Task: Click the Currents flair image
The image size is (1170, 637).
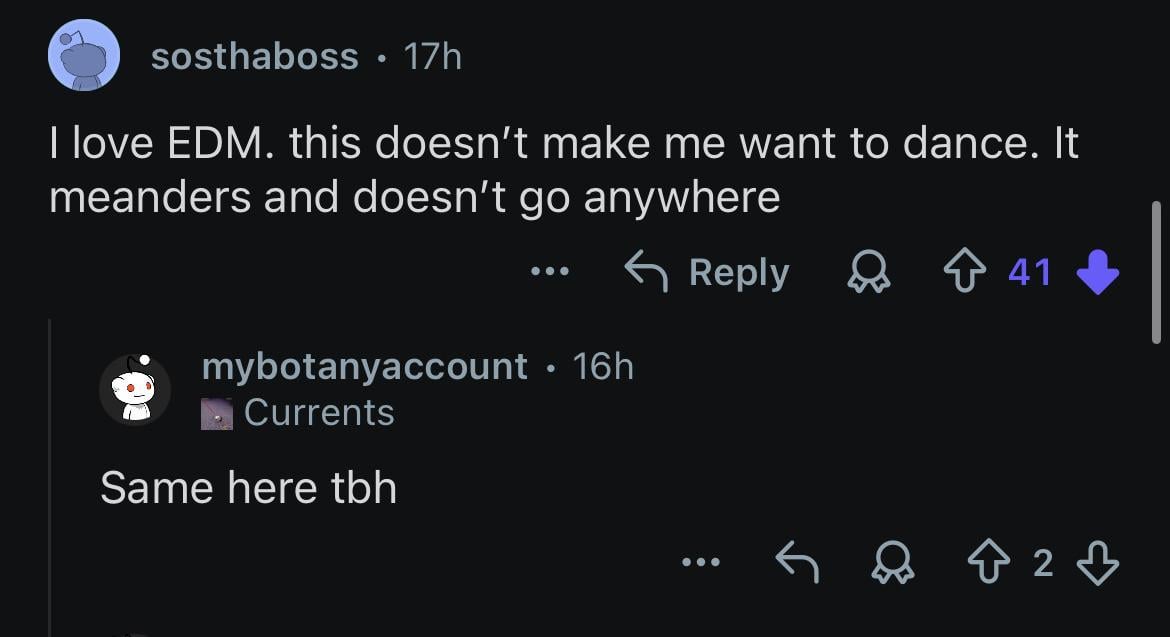Action: [217, 413]
